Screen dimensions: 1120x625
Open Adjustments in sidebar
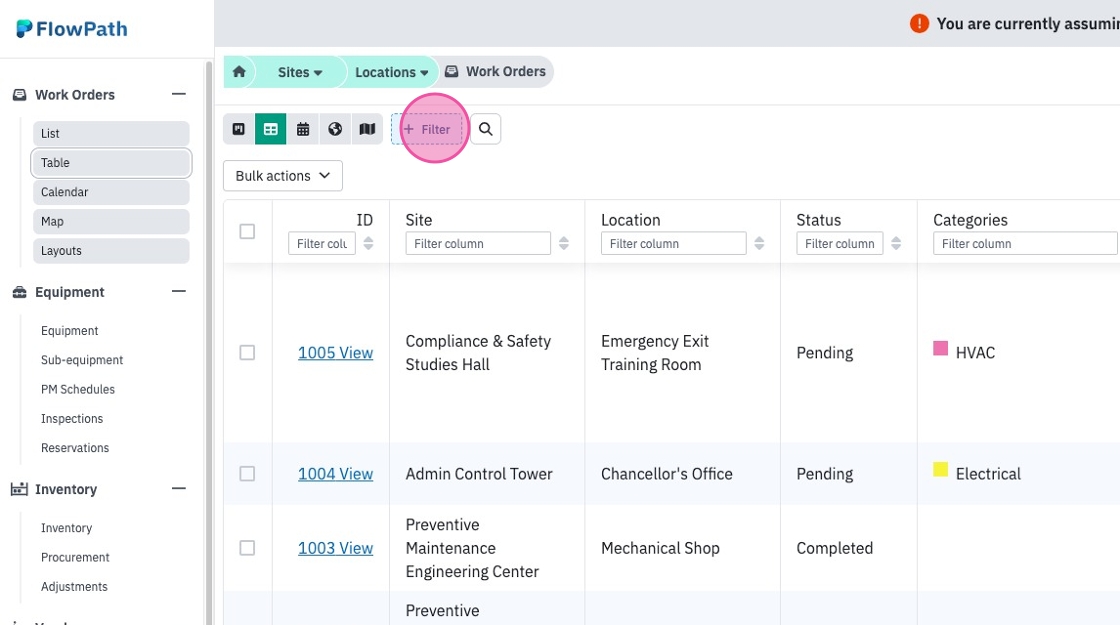click(x=74, y=586)
